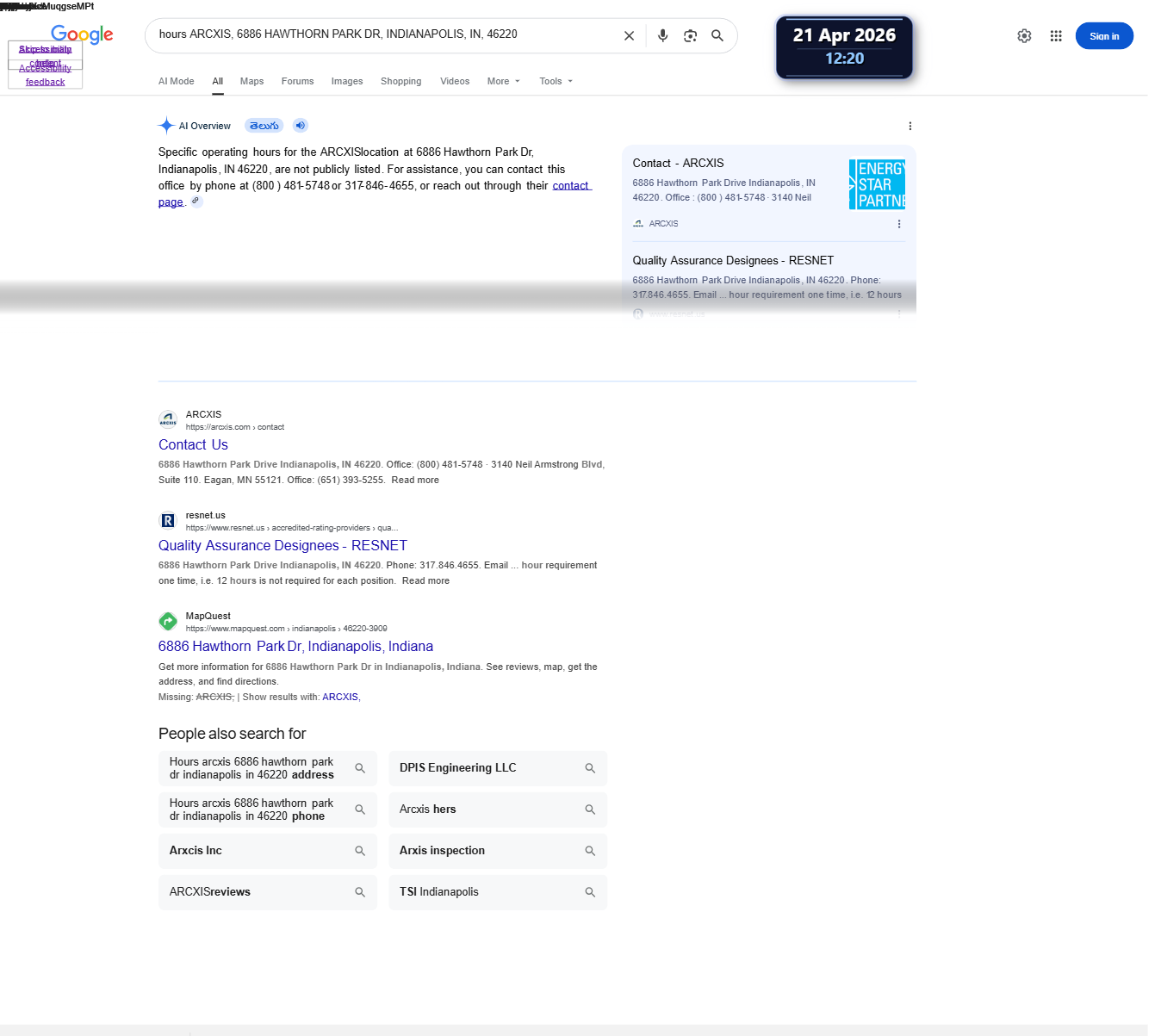The image size is (1161, 1036).
Task: Open the 6886 Hawthorn Park Dr MapQuest result
Action: (x=295, y=646)
